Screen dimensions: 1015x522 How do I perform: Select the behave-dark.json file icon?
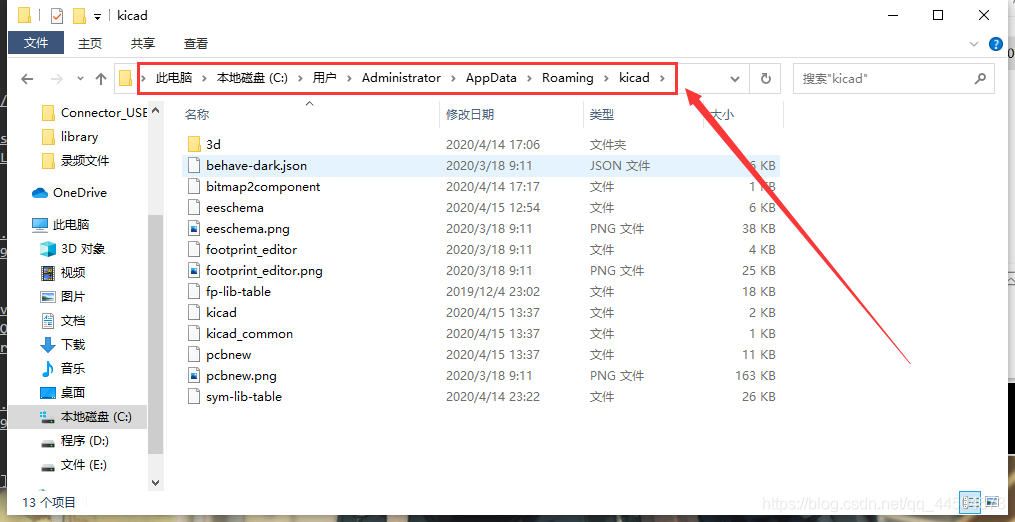tap(194, 166)
